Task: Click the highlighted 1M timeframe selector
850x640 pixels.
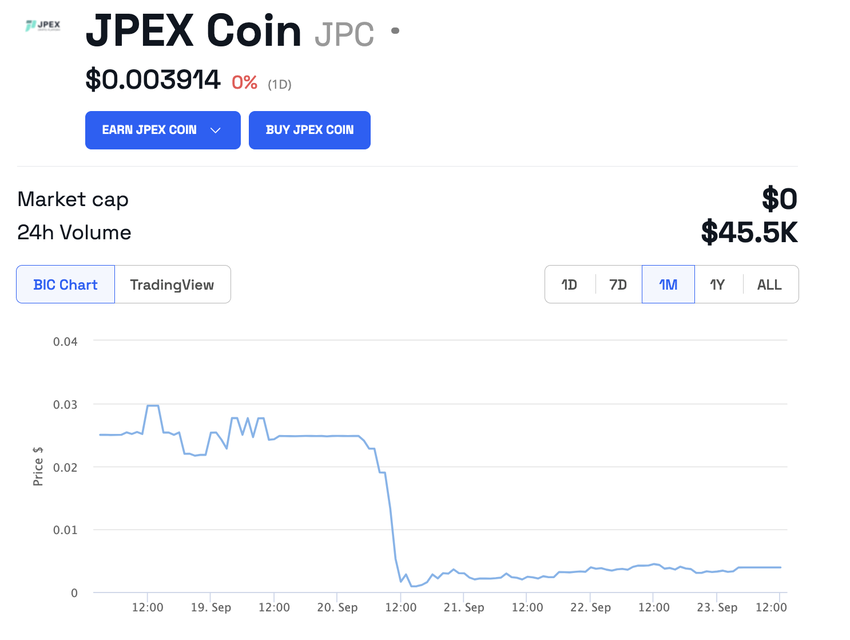Action: click(668, 284)
